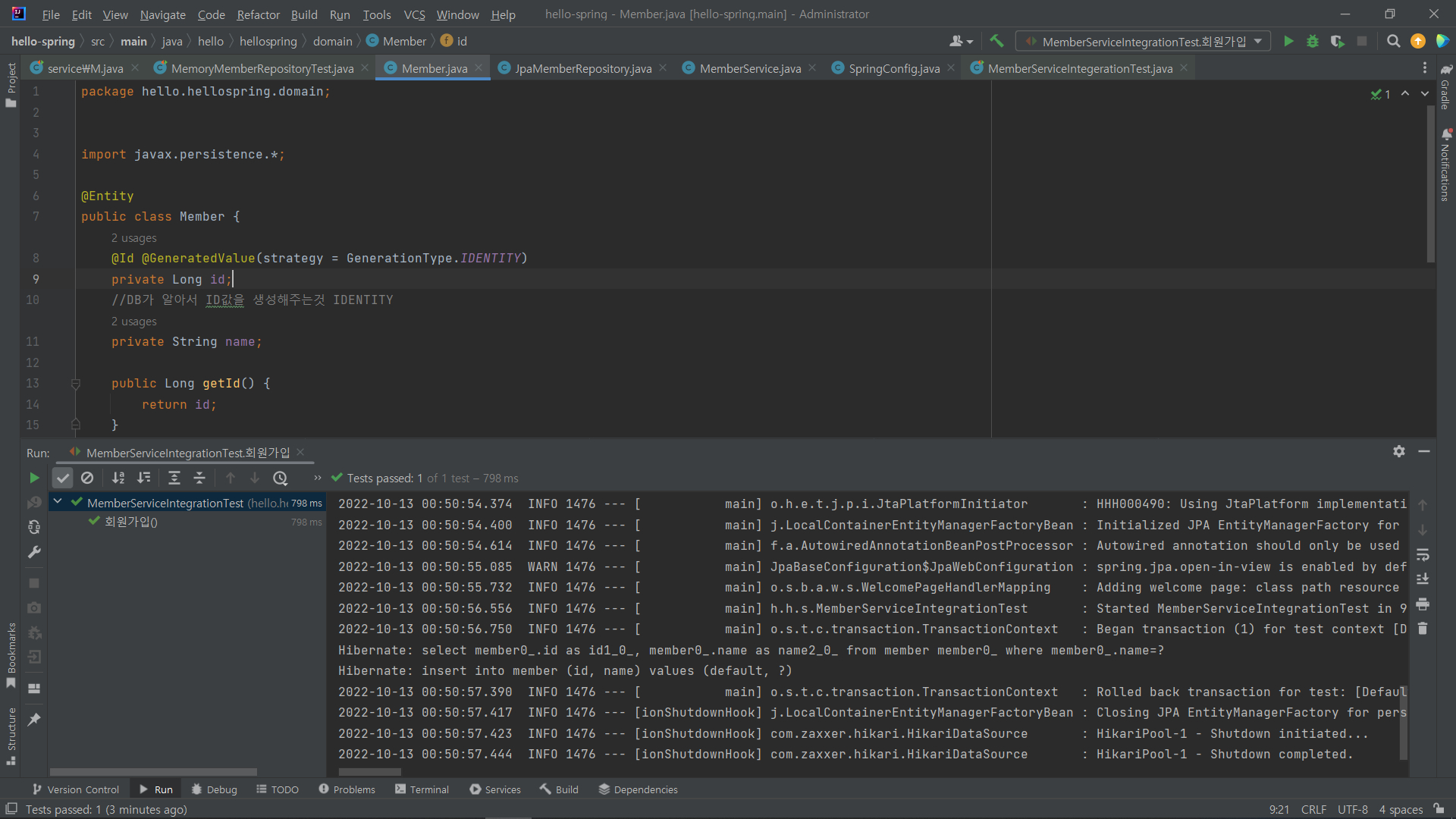Open wrench settings in Run sidebar
Viewport: 1456px width, 819px height.
click(x=34, y=552)
